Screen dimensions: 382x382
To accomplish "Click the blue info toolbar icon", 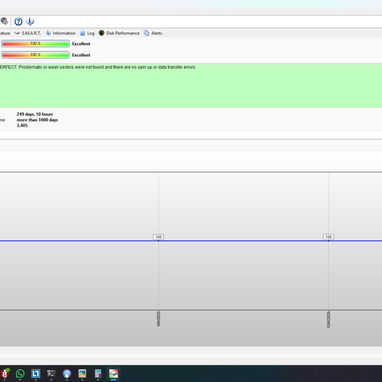I will 30,22.
